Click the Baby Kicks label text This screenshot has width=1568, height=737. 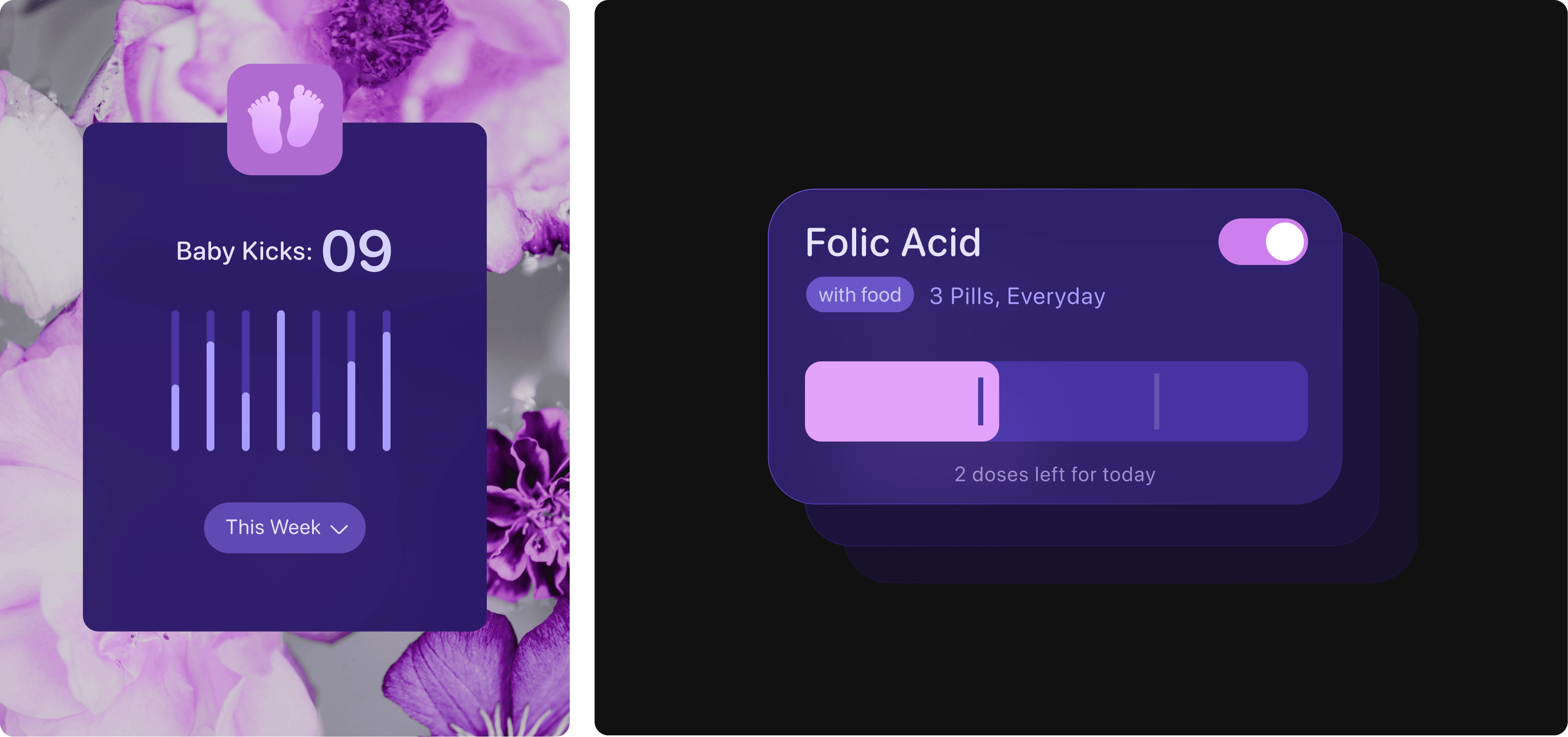(x=244, y=251)
